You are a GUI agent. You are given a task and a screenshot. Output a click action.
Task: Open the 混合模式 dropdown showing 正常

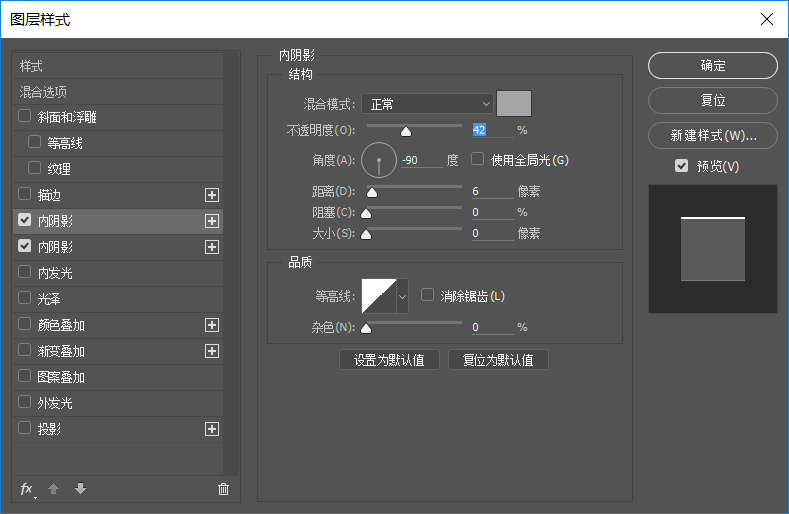[x=428, y=104]
